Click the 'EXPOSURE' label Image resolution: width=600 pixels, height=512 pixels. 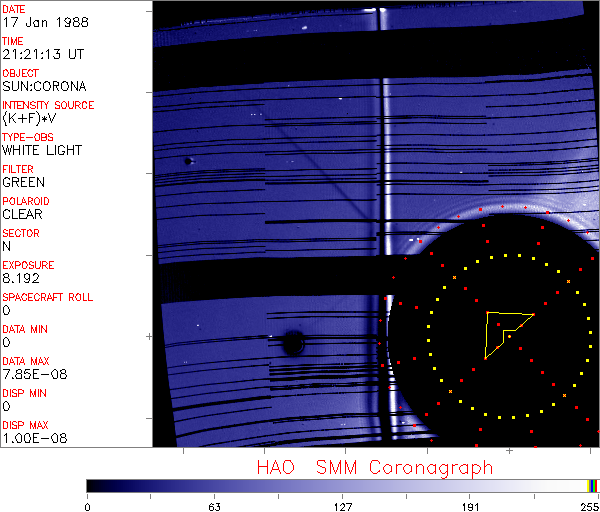coord(28,265)
